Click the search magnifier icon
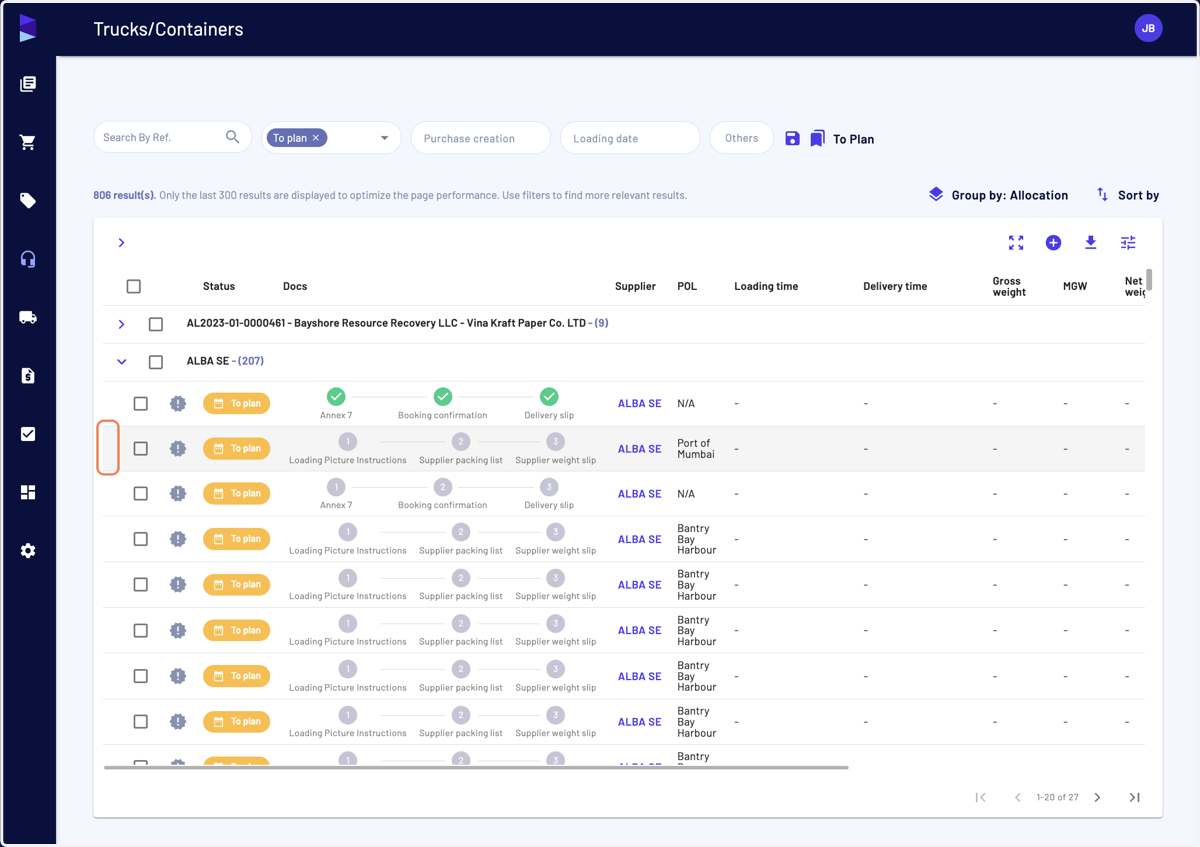1200x847 pixels. click(x=232, y=137)
